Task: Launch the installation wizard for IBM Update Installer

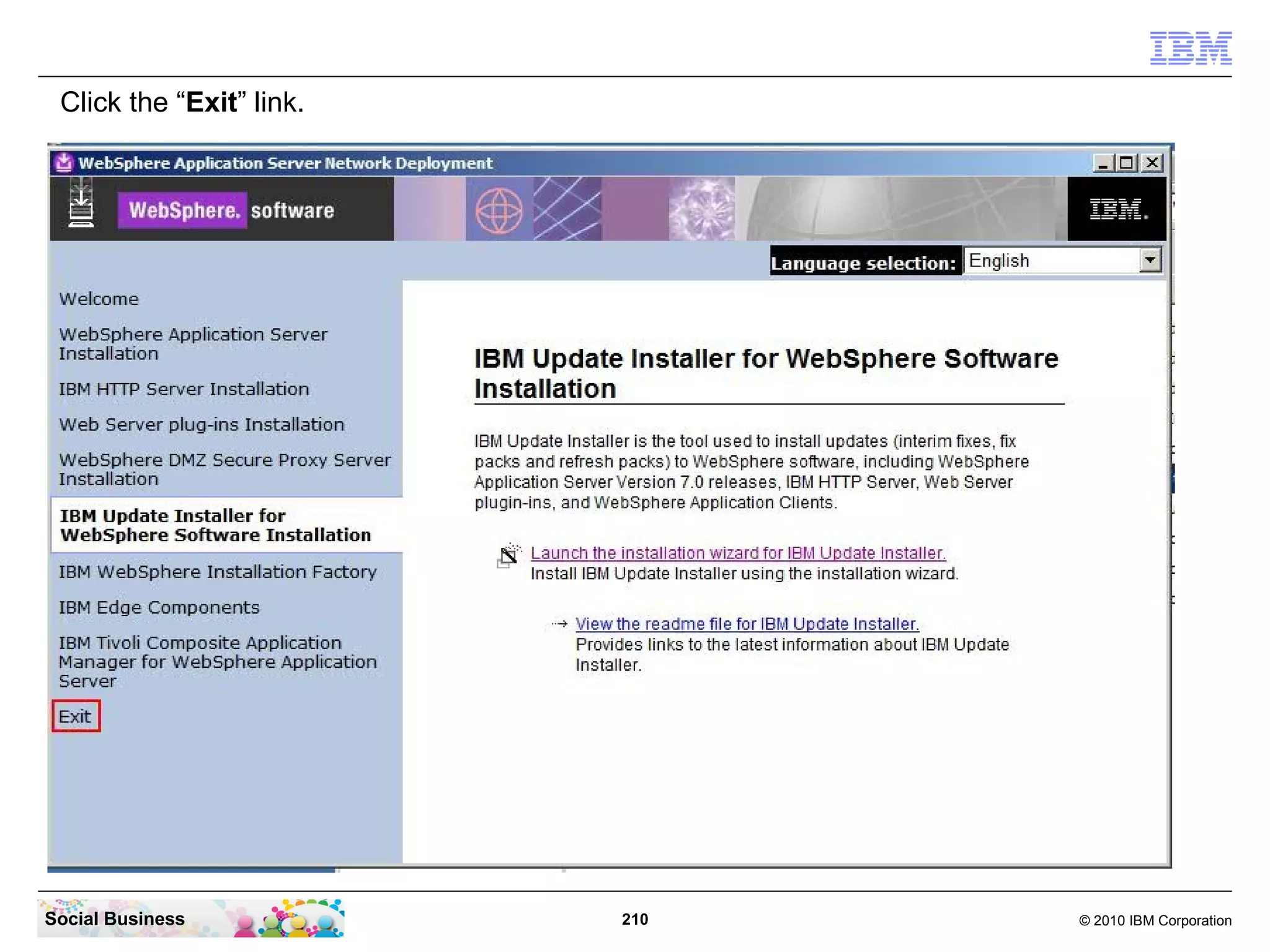Action: [738, 553]
